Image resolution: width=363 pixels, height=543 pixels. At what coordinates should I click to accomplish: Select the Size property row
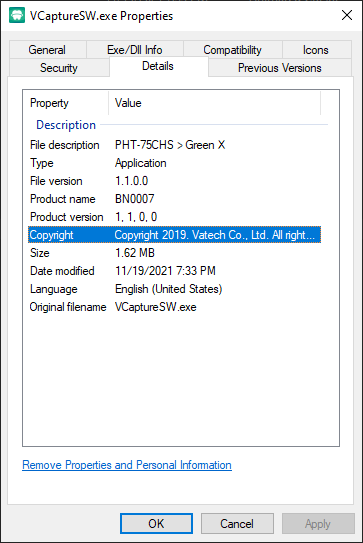click(x=175, y=253)
